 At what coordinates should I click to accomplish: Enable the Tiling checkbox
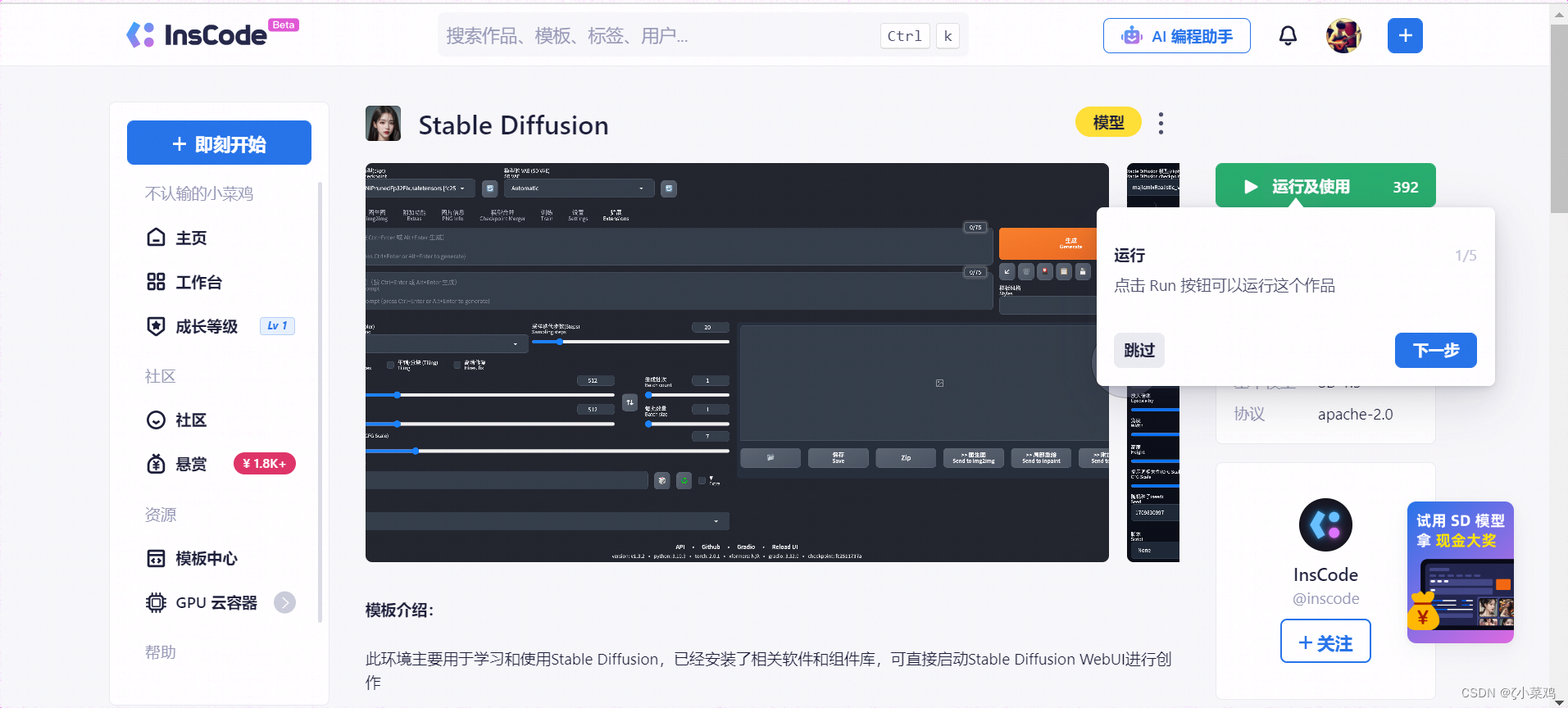tap(391, 365)
